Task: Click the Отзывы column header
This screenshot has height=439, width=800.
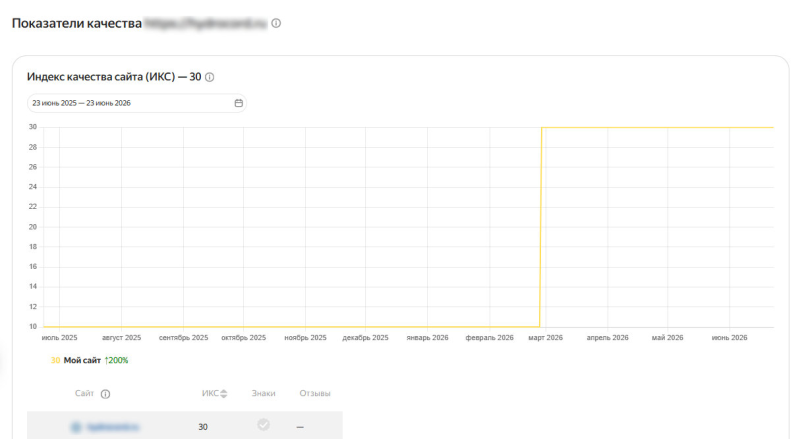Action: [x=315, y=394]
